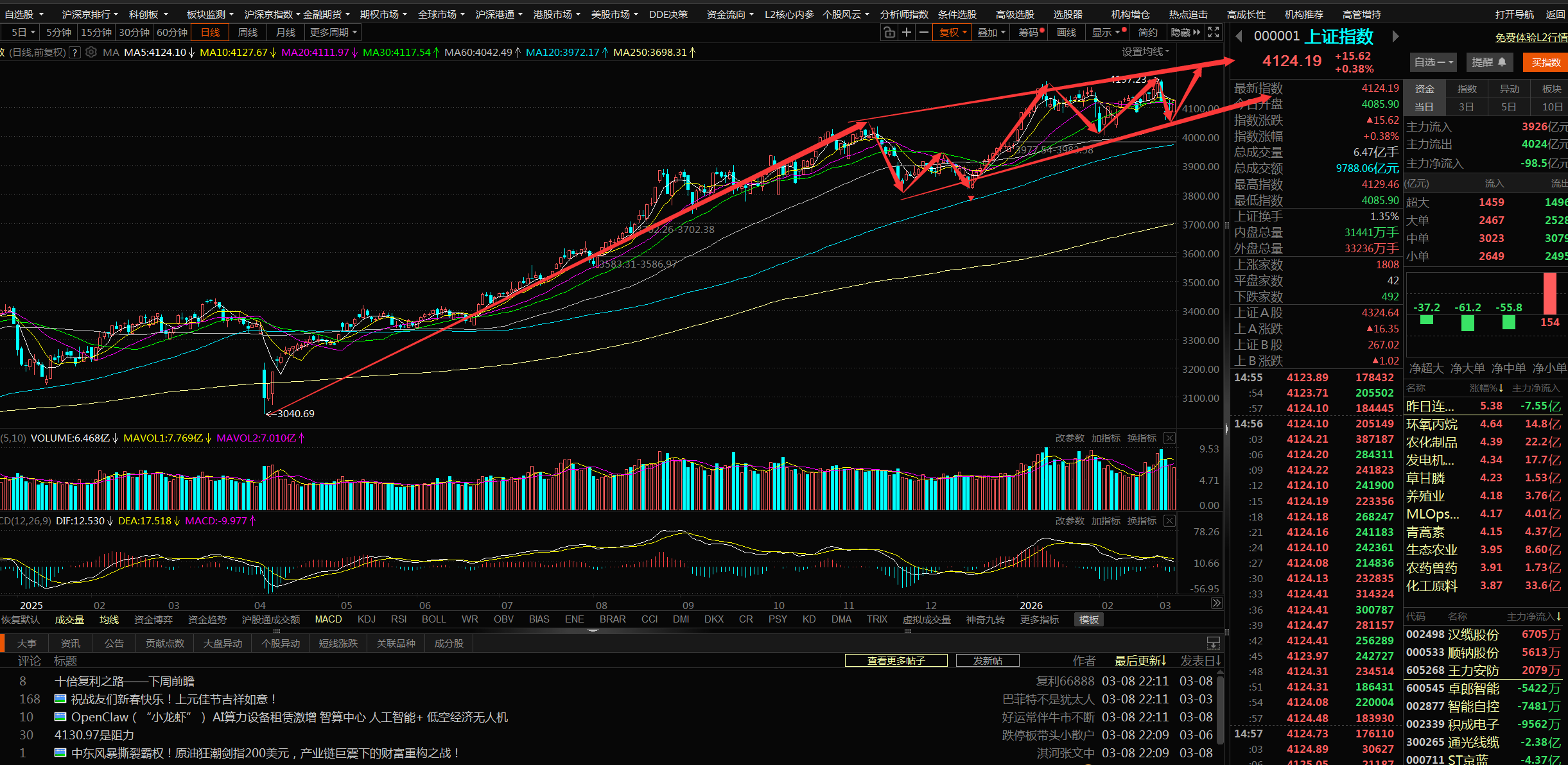This screenshot has height=765, width=1568.
Task: Click the 买指数 buy index button
Action: pos(1546,62)
